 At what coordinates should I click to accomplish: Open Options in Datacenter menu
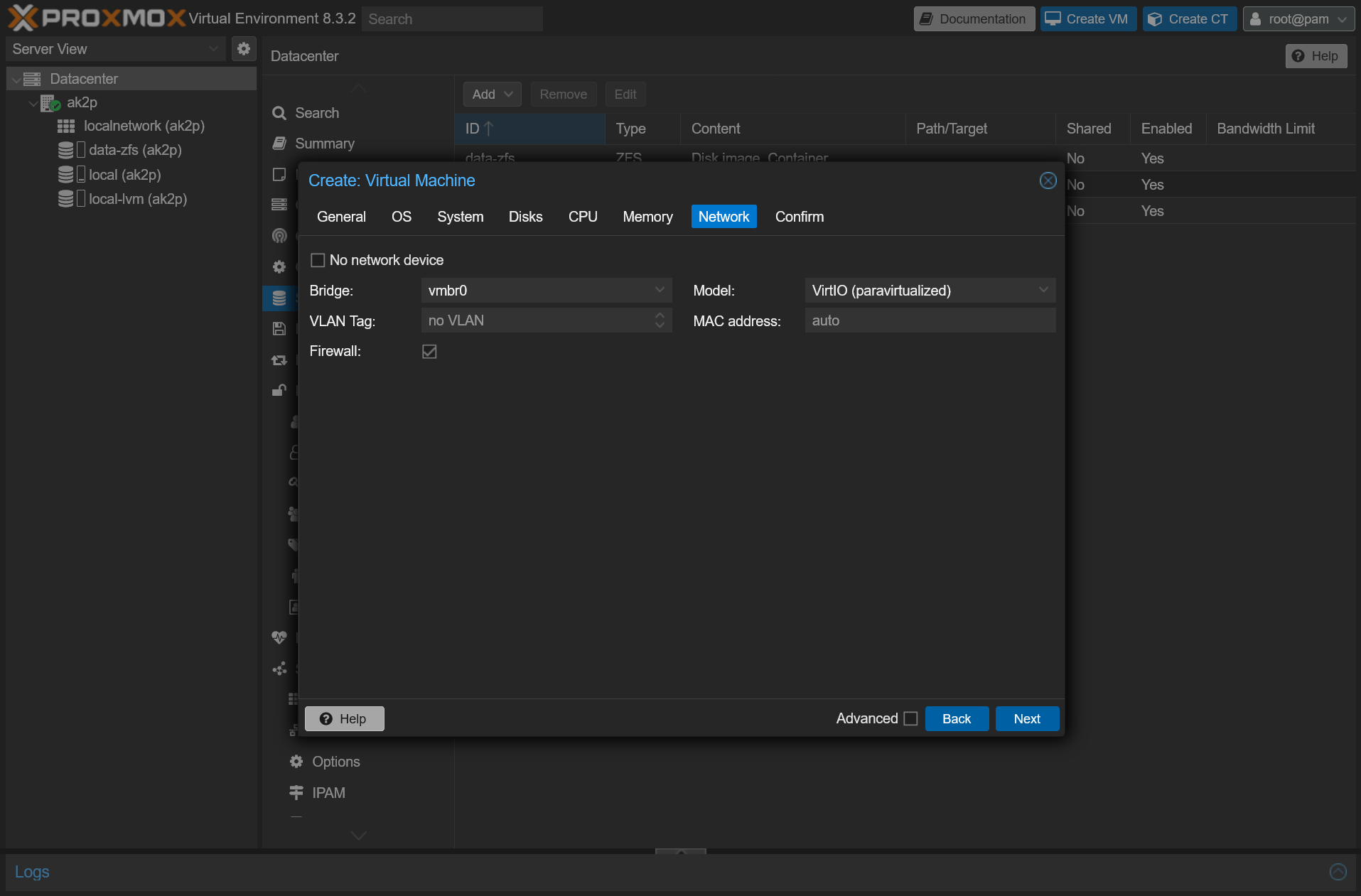[x=336, y=762]
